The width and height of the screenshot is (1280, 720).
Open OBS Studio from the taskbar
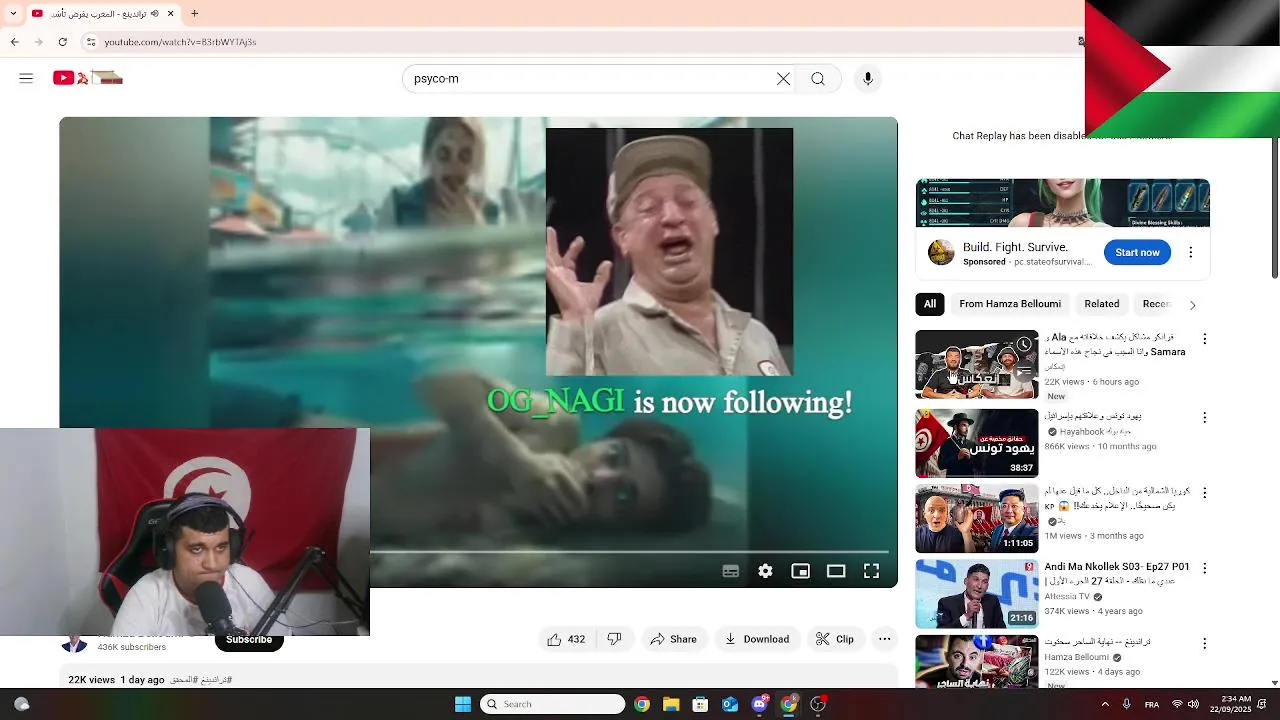[818, 704]
